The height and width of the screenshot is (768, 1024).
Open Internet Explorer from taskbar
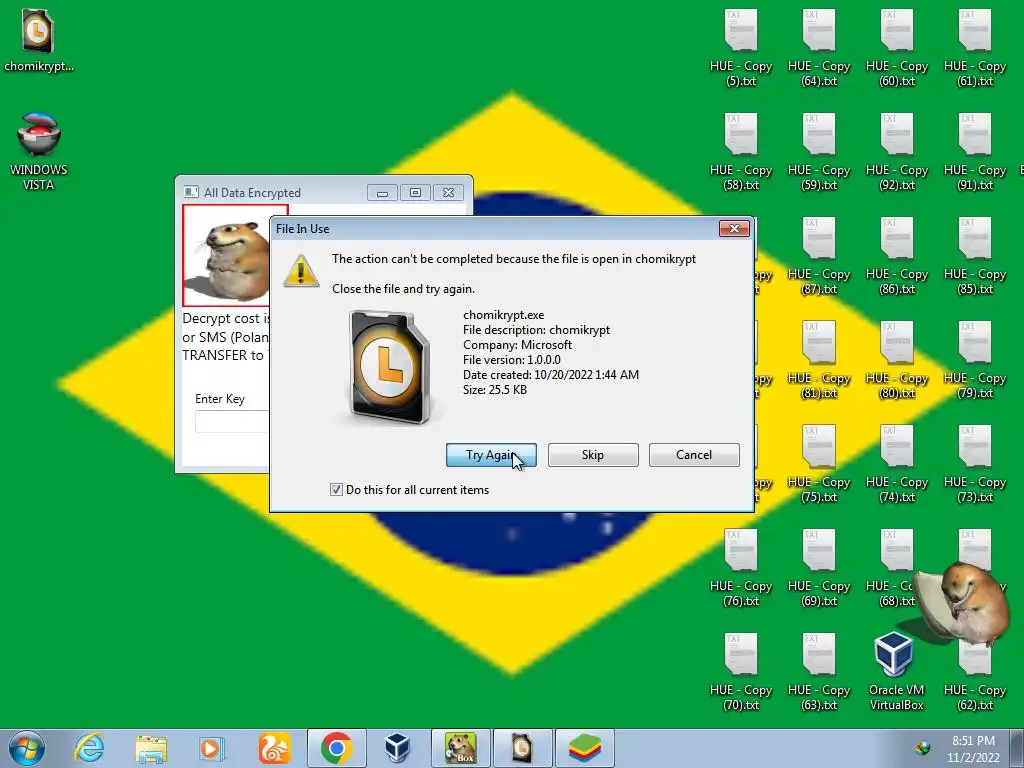click(89, 748)
